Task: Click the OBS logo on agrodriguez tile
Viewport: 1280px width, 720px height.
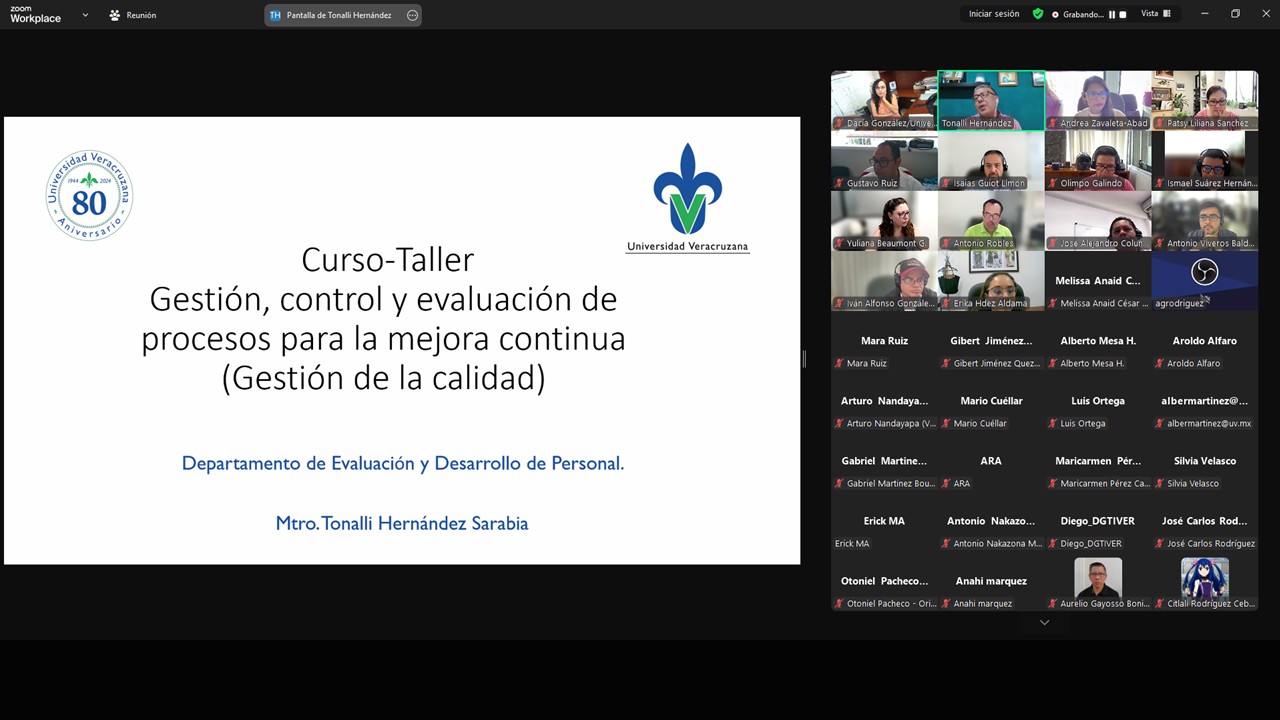Action: (x=1204, y=271)
